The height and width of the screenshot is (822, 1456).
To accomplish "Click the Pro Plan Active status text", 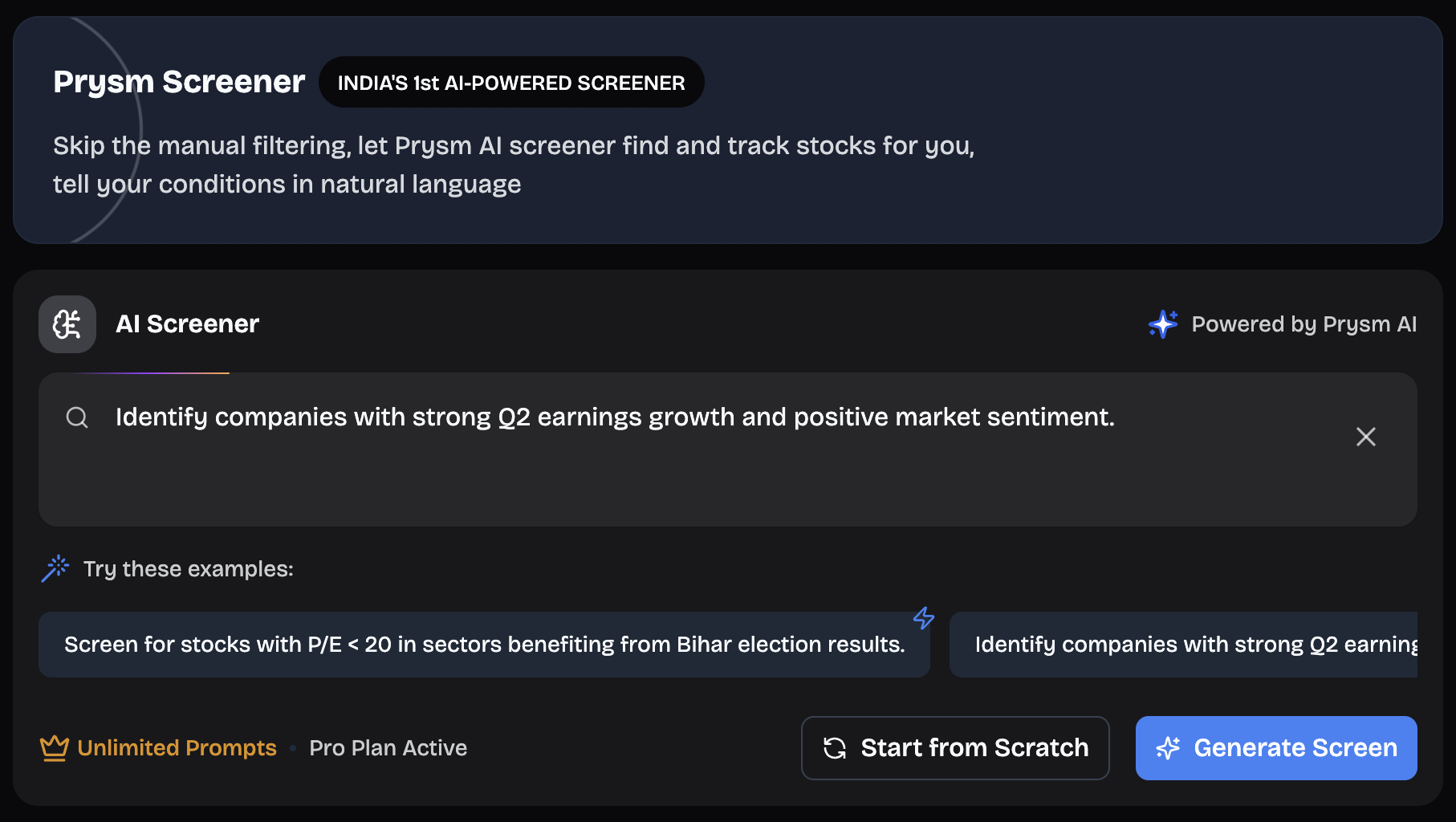I will tap(388, 748).
